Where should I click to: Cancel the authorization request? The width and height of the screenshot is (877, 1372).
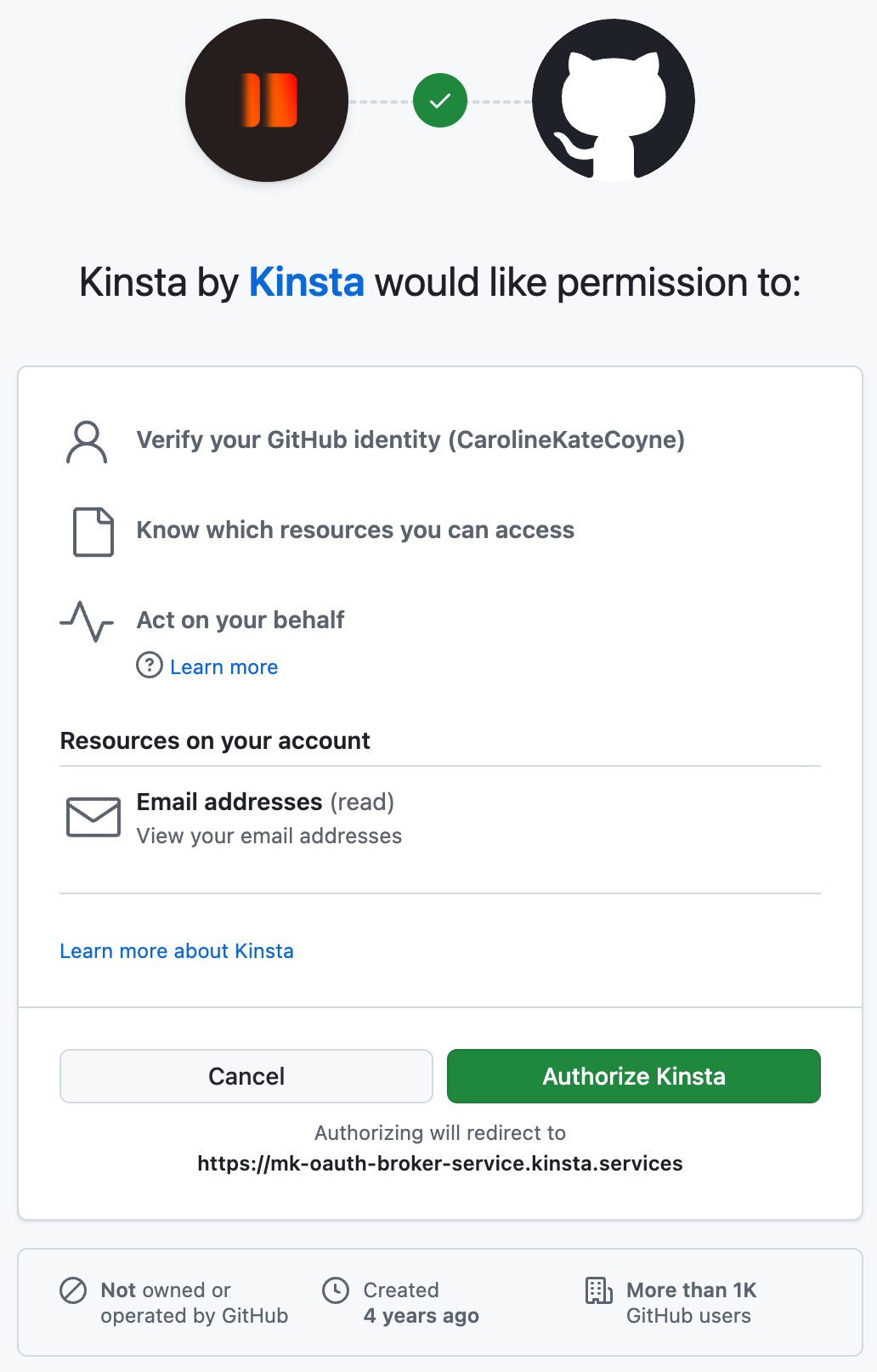(246, 1075)
